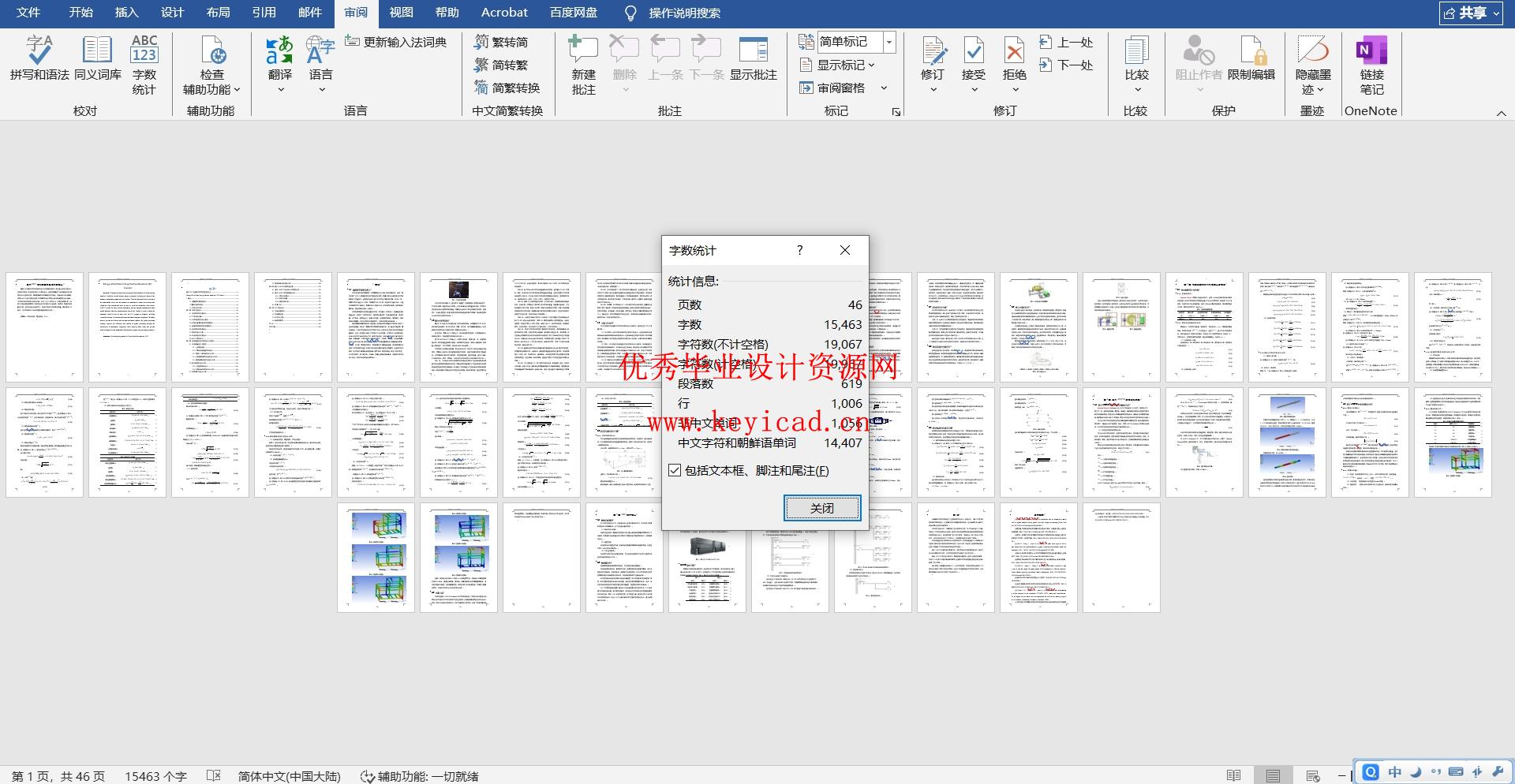This screenshot has height=784, width=1515.
Task: Open the 文件 menu
Action: [28, 13]
